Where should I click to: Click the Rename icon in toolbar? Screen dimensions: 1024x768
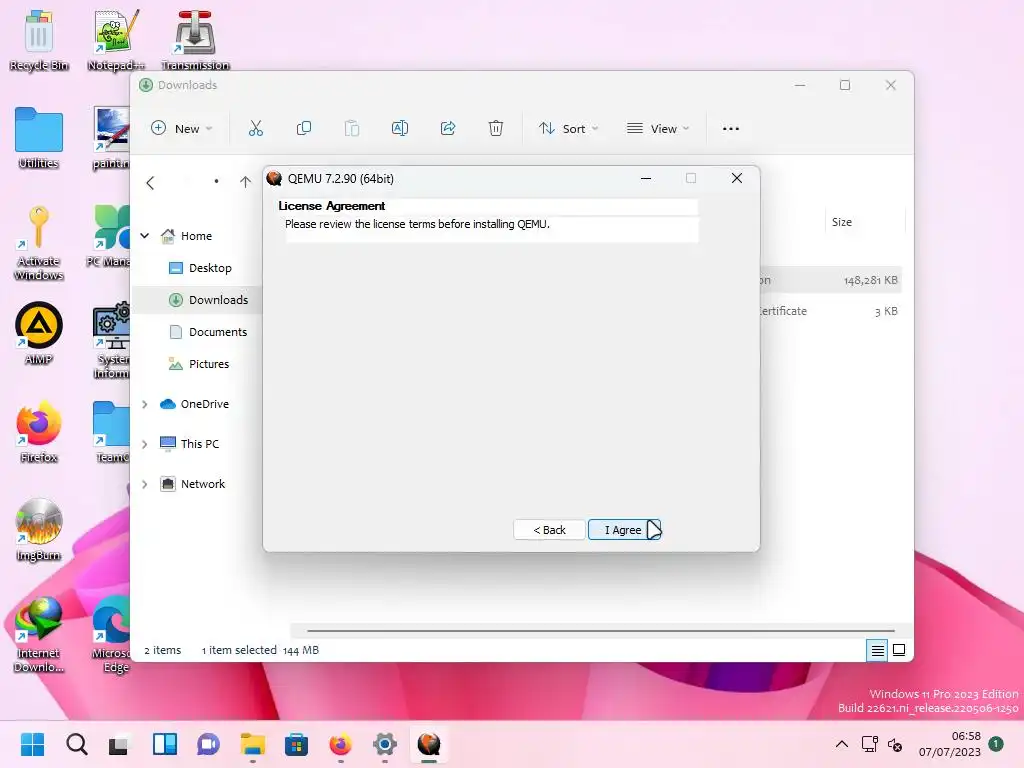tap(400, 129)
